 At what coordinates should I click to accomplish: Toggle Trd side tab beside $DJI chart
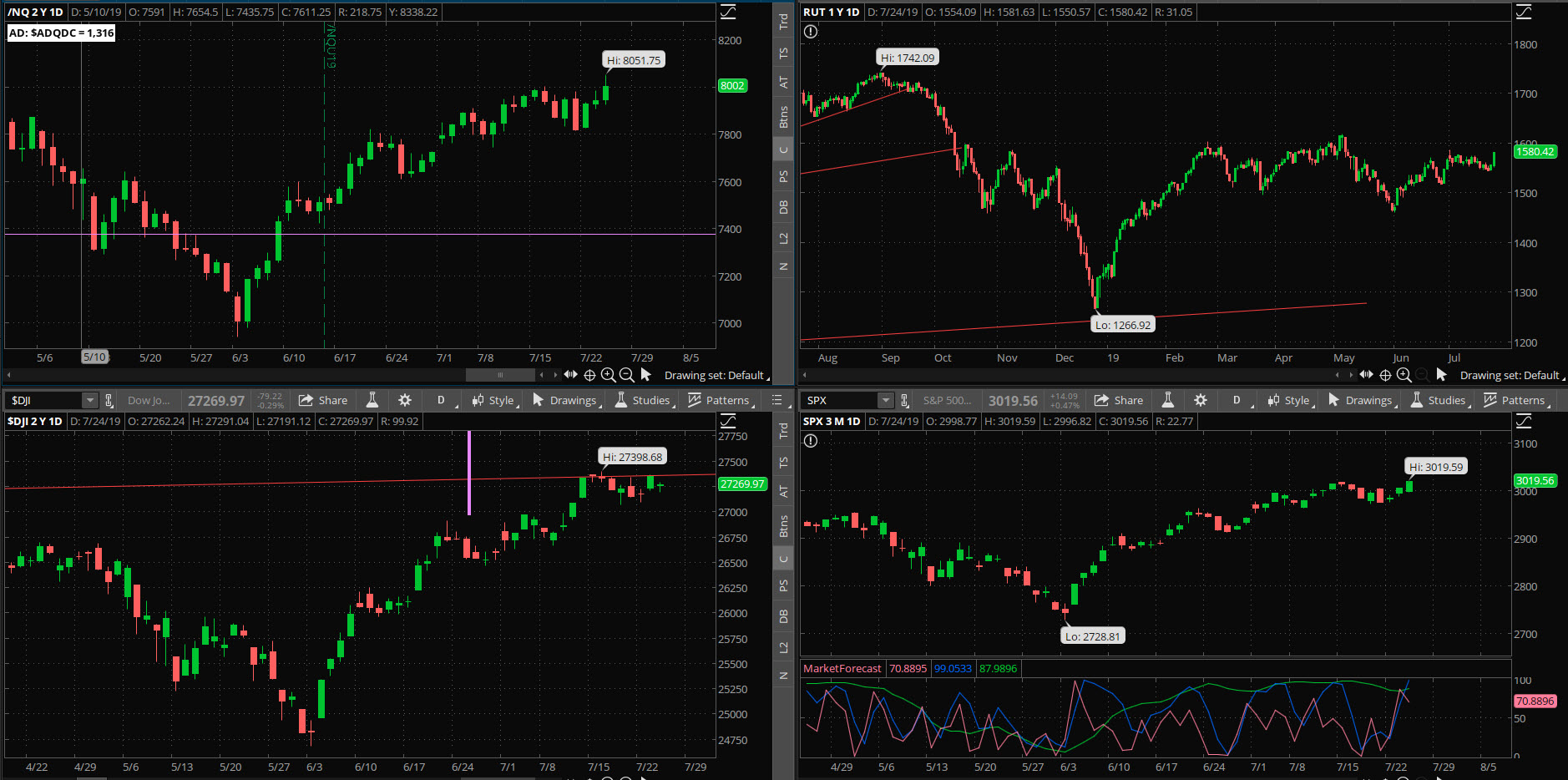(783, 431)
